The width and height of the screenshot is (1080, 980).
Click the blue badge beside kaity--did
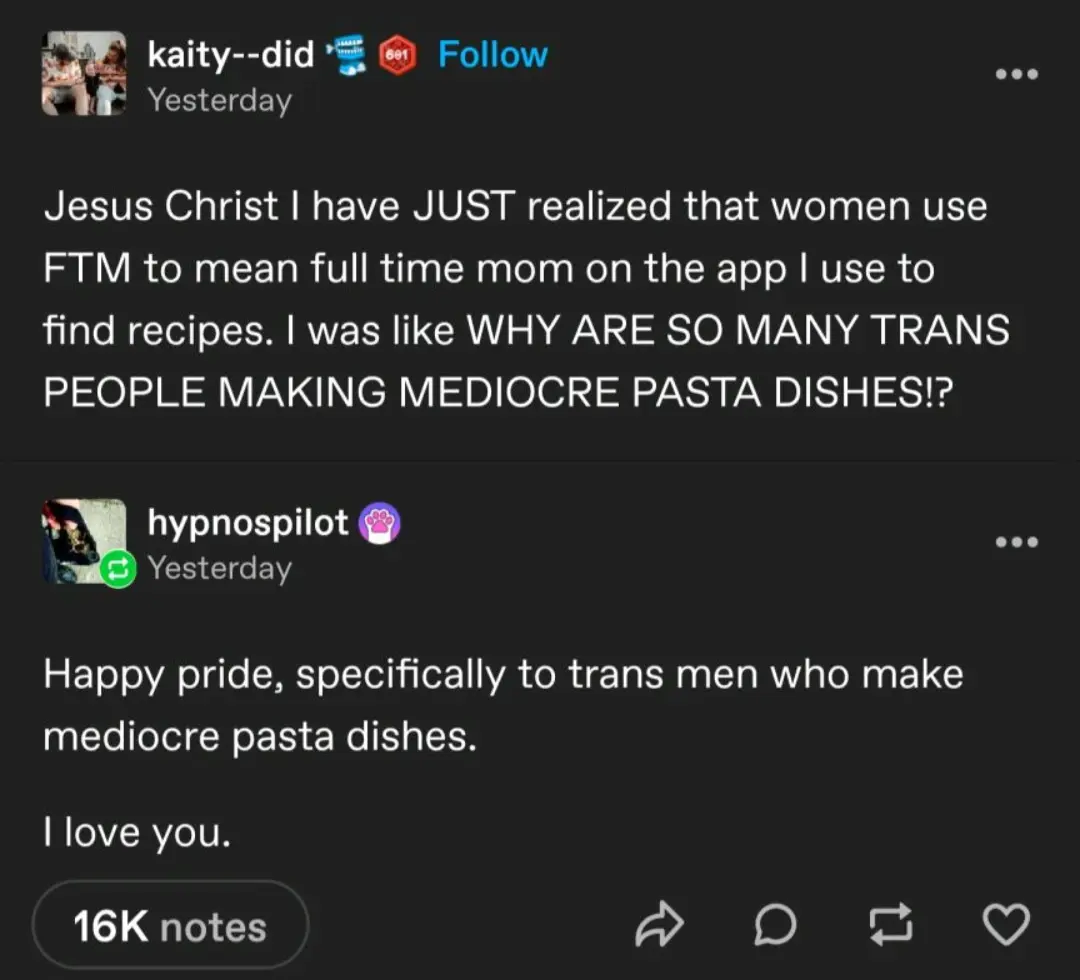(x=345, y=55)
